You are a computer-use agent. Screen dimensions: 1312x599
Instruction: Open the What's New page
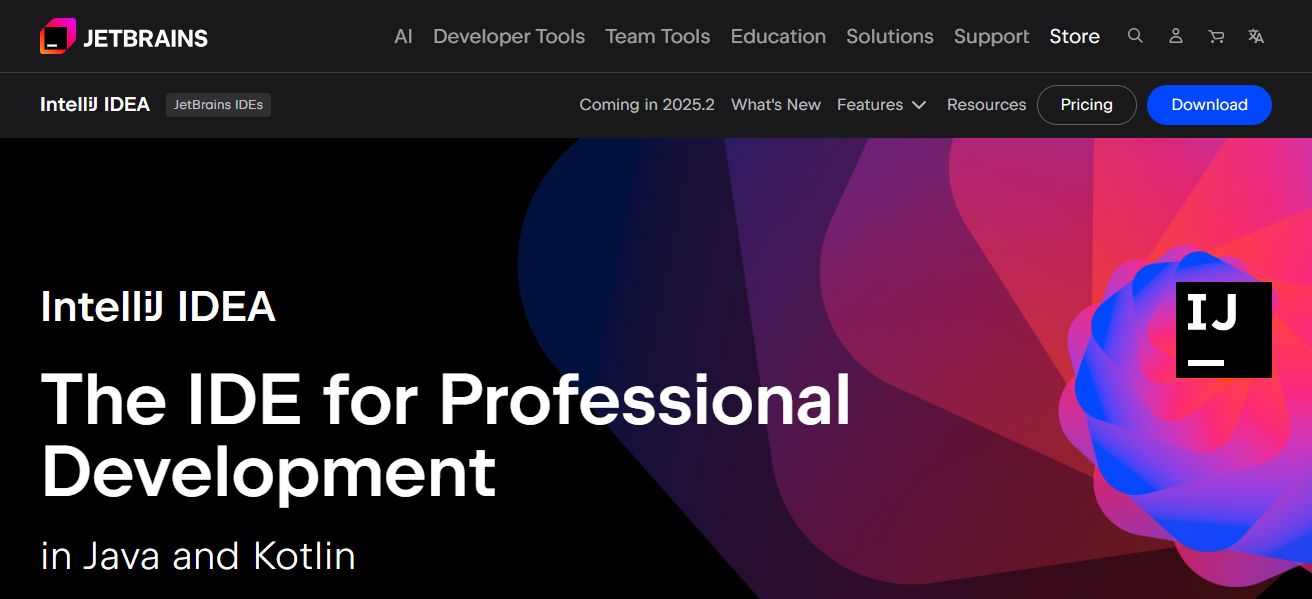click(776, 104)
